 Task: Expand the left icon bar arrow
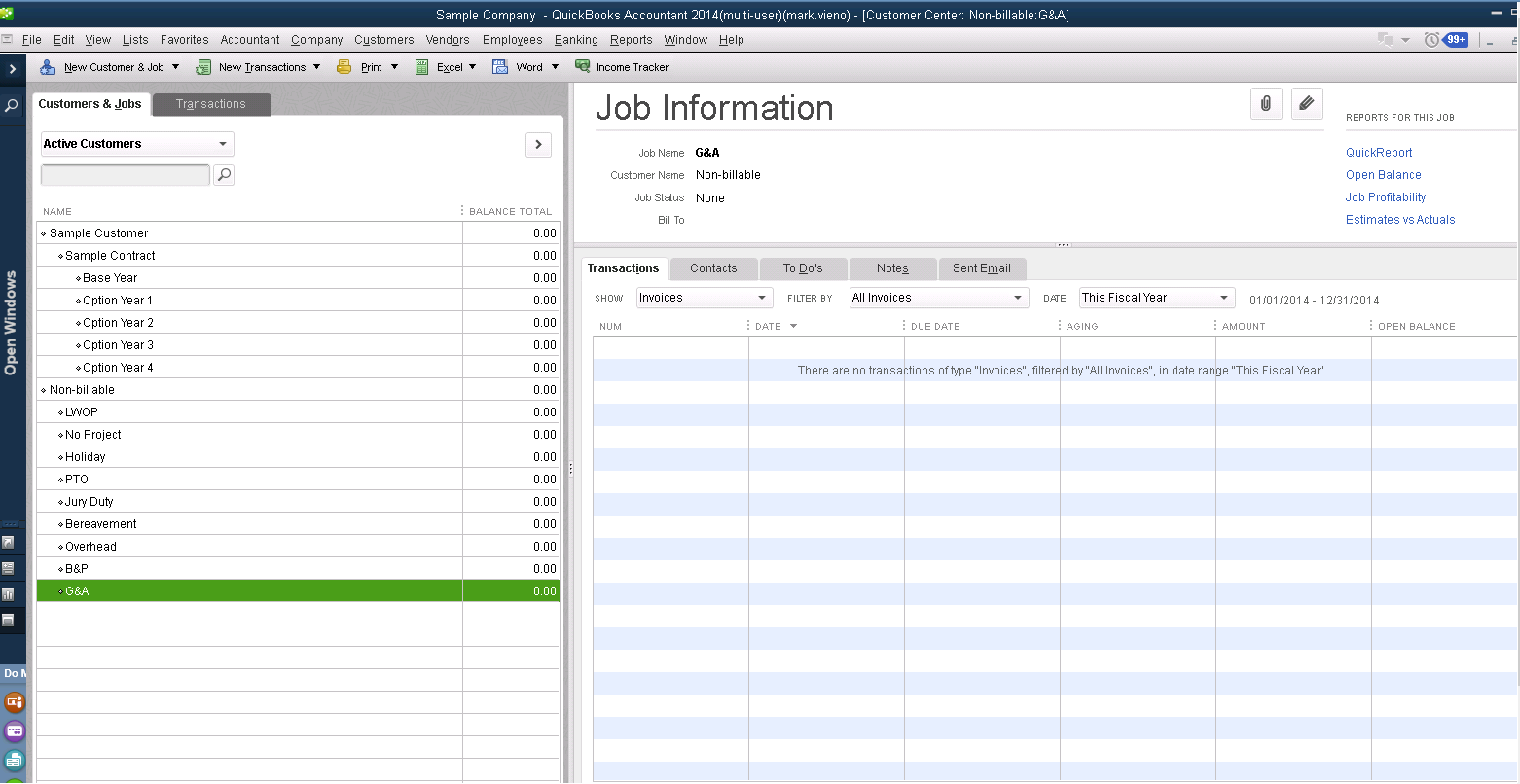point(13,69)
